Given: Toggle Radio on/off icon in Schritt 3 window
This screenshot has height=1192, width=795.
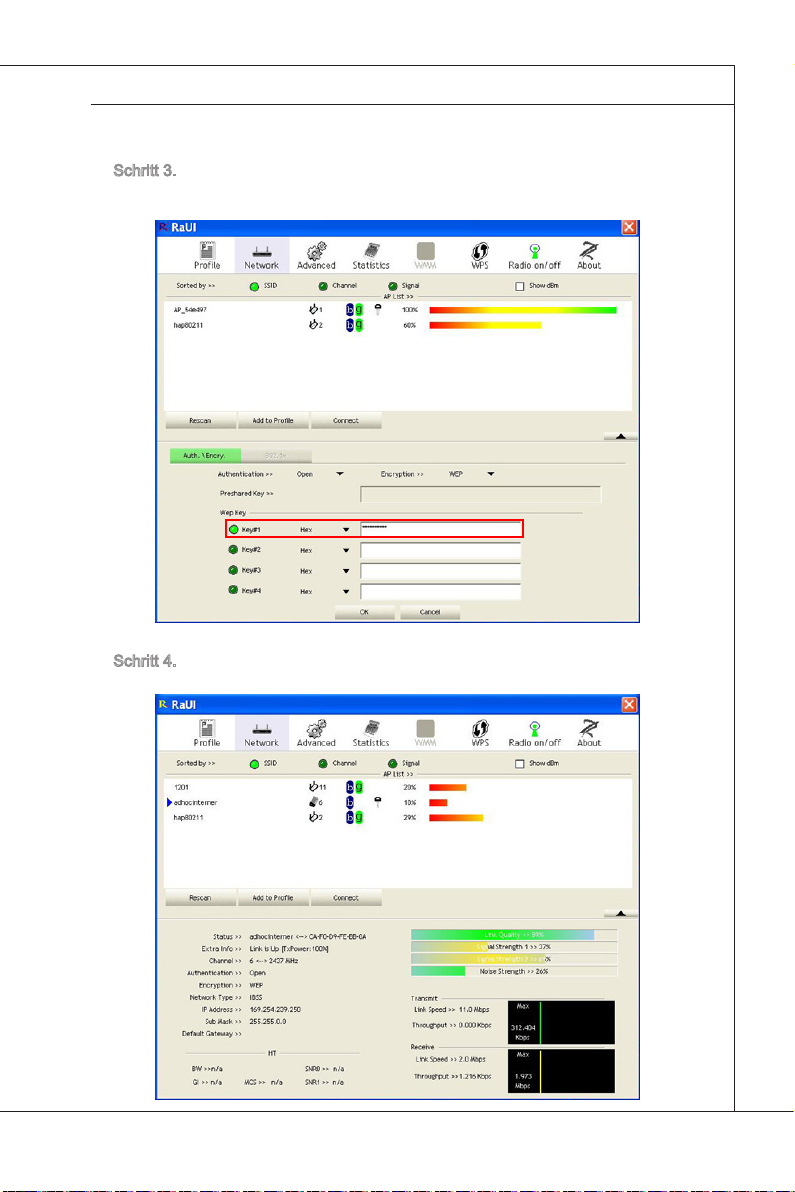Looking at the screenshot, I should click(534, 255).
